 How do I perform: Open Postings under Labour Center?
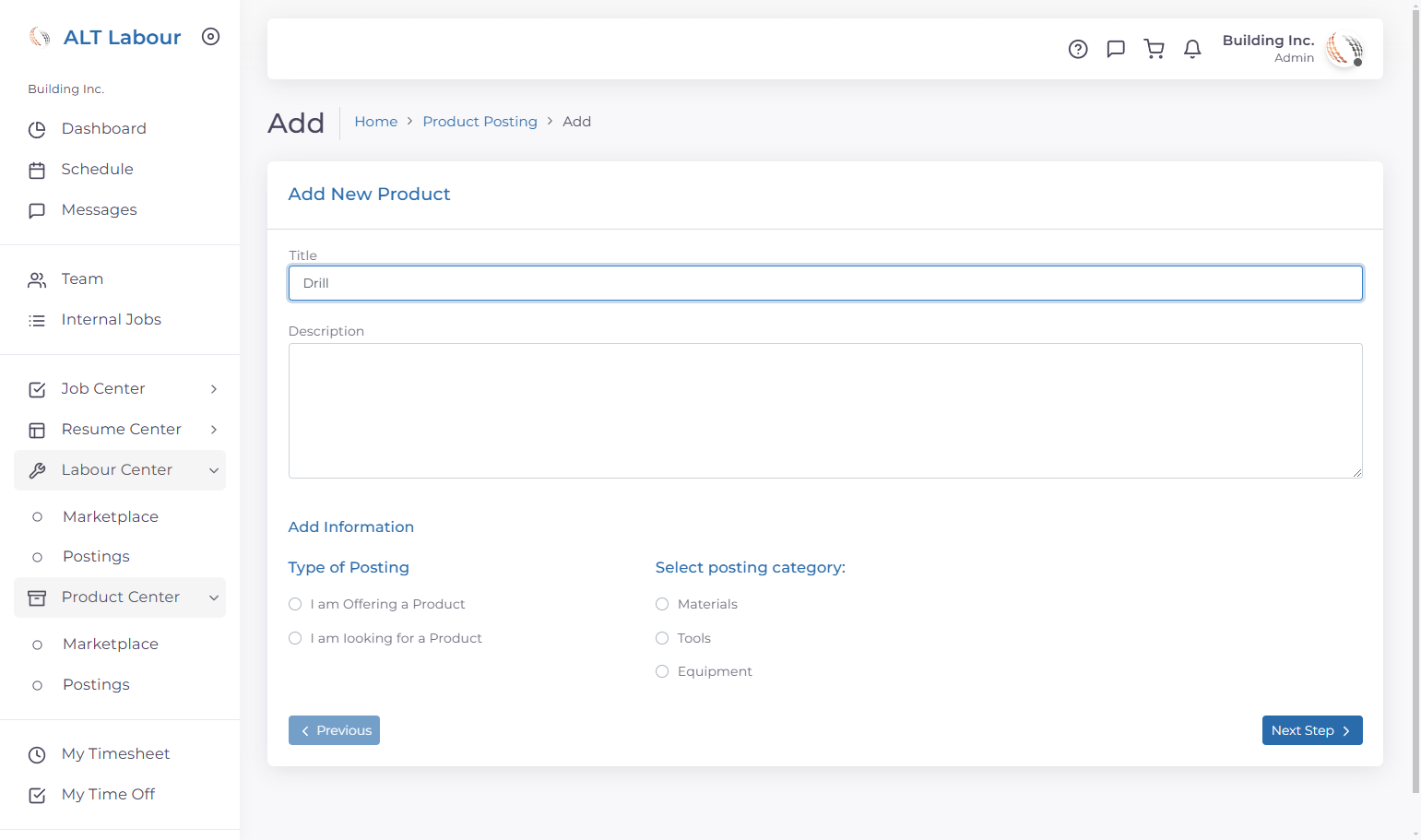[96, 556]
